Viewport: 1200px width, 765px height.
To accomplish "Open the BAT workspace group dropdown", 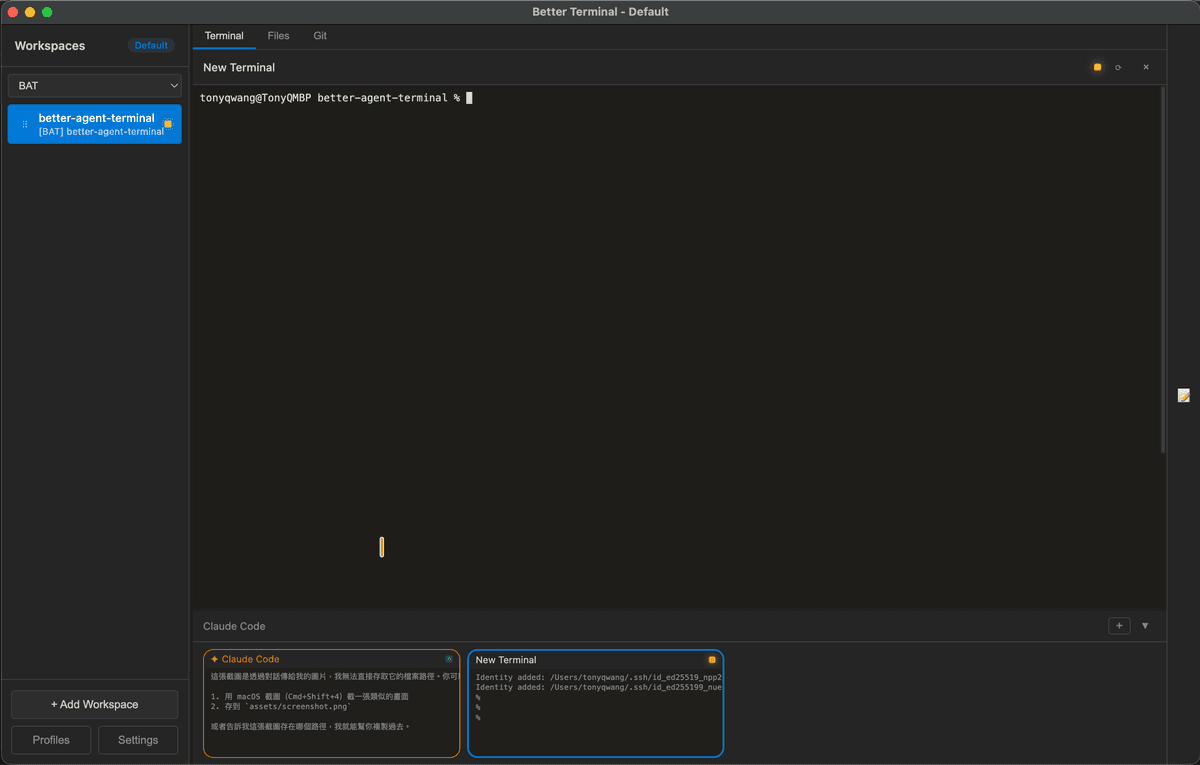I will point(95,86).
